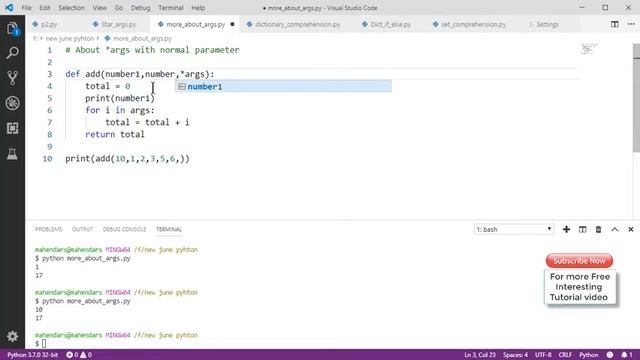This screenshot has height=360, width=640.
Task: Open the Search view in activity bar
Action: coord(12,53)
